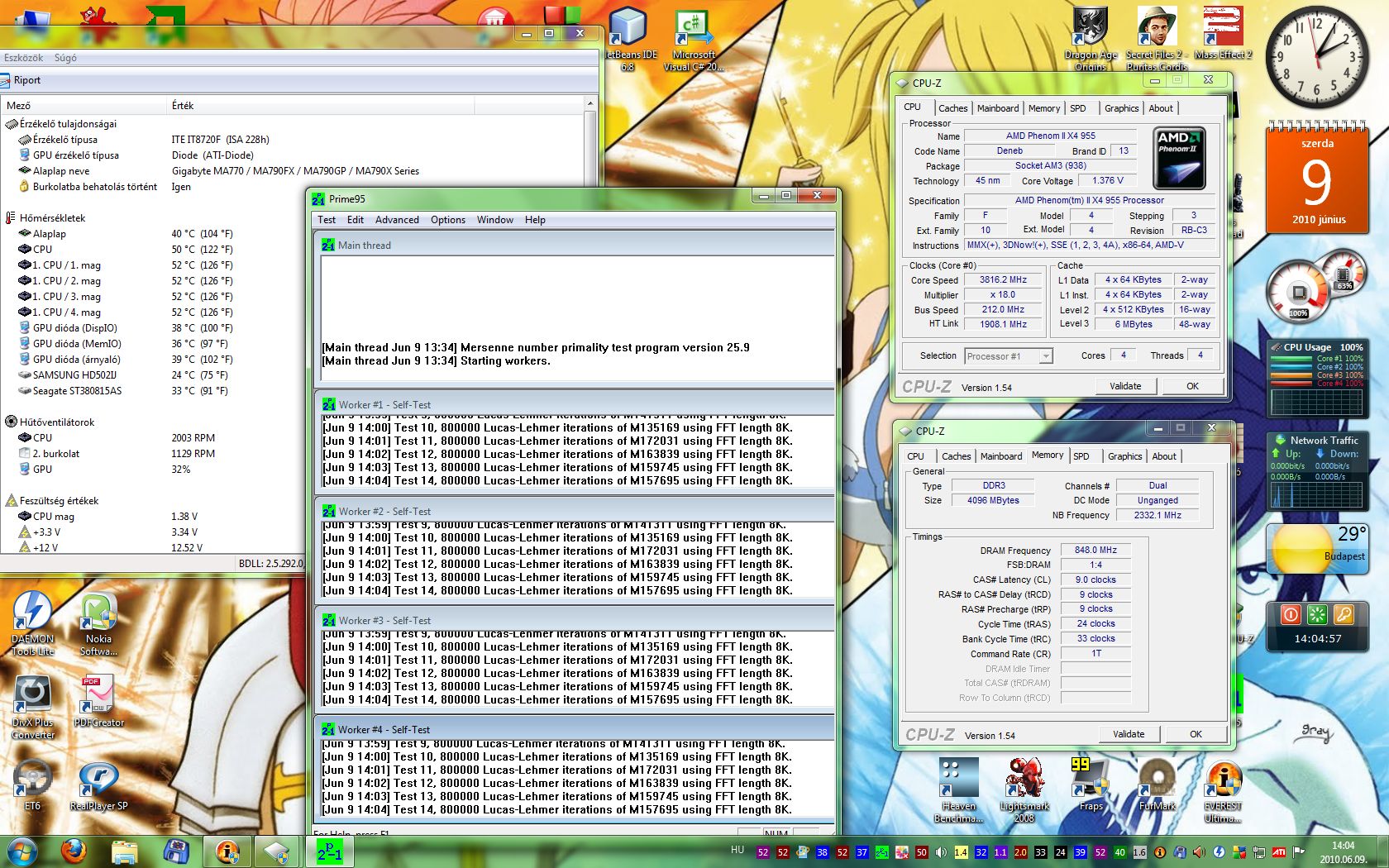Screen dimensions: 1389x868
Task: Open Firefox from the taskbar
Action: pyautogui.click(x=74, y=851)
